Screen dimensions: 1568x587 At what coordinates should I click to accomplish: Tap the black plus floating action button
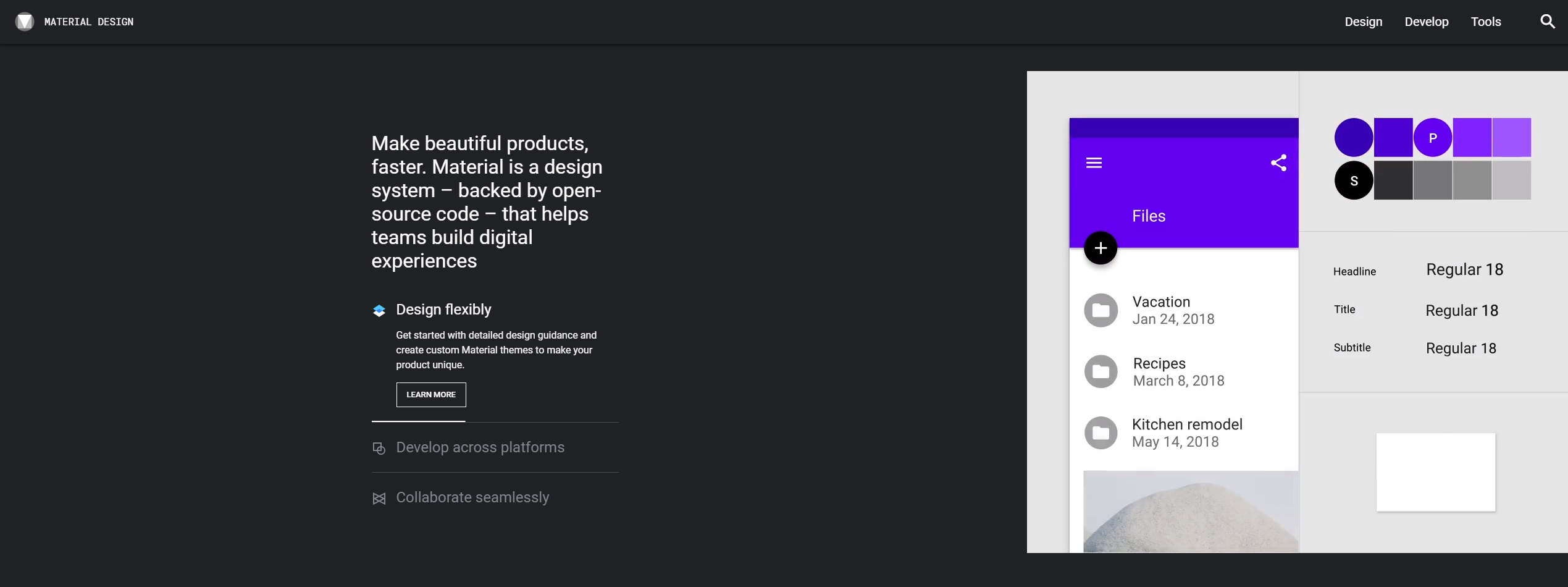click(1101, 248)
